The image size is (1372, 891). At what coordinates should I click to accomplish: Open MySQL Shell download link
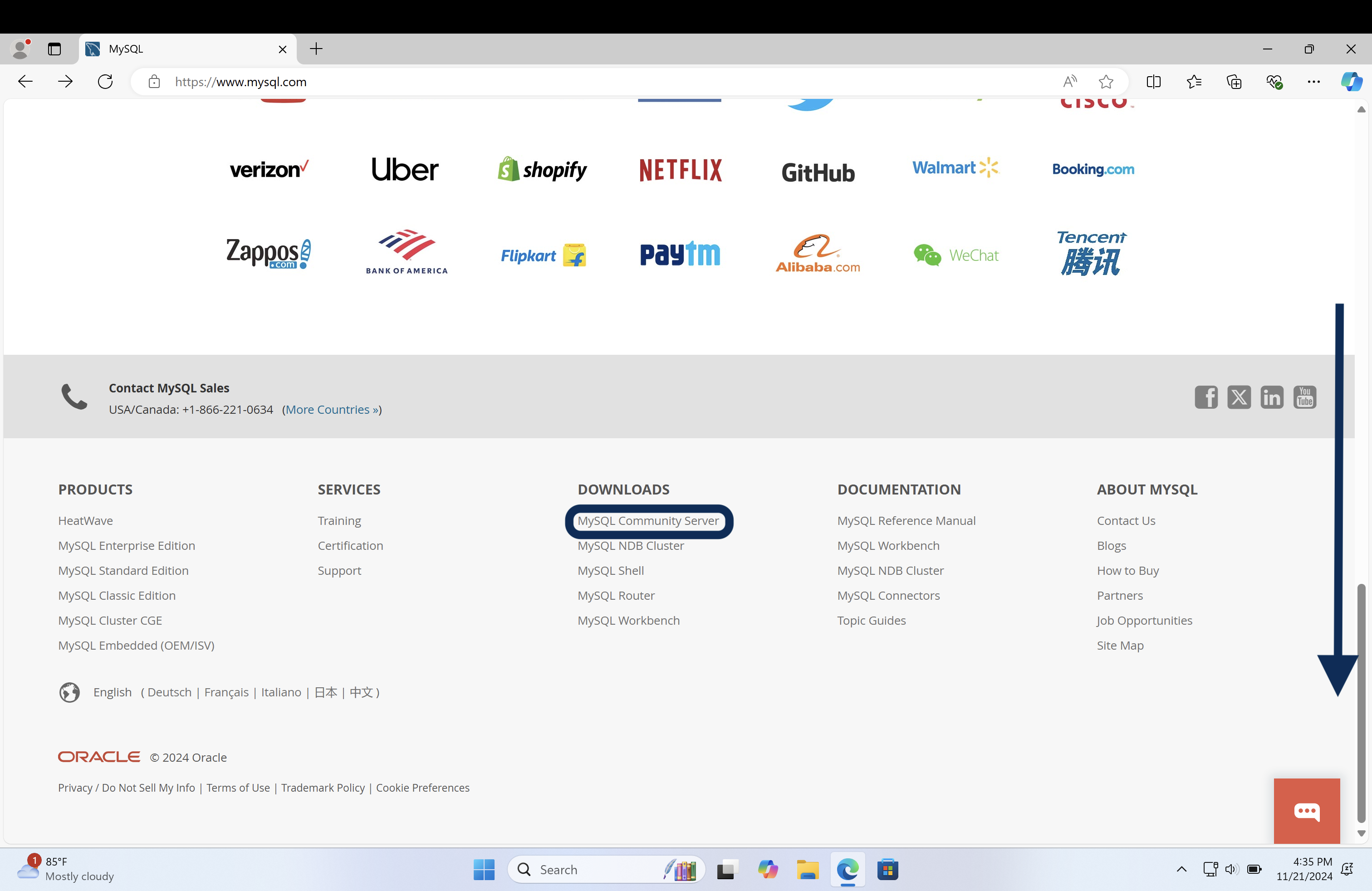(611, 571)
